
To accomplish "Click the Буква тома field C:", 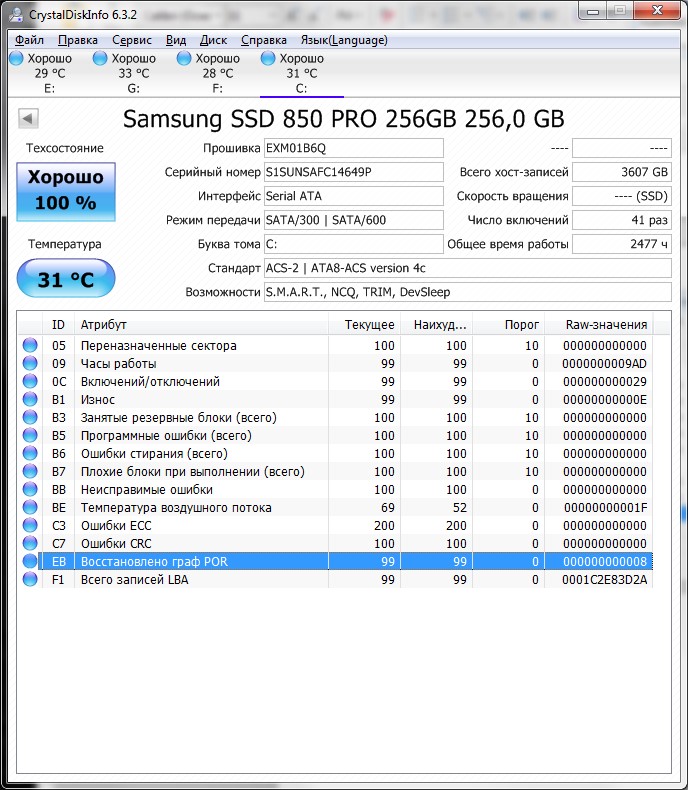I will [354, 244].
